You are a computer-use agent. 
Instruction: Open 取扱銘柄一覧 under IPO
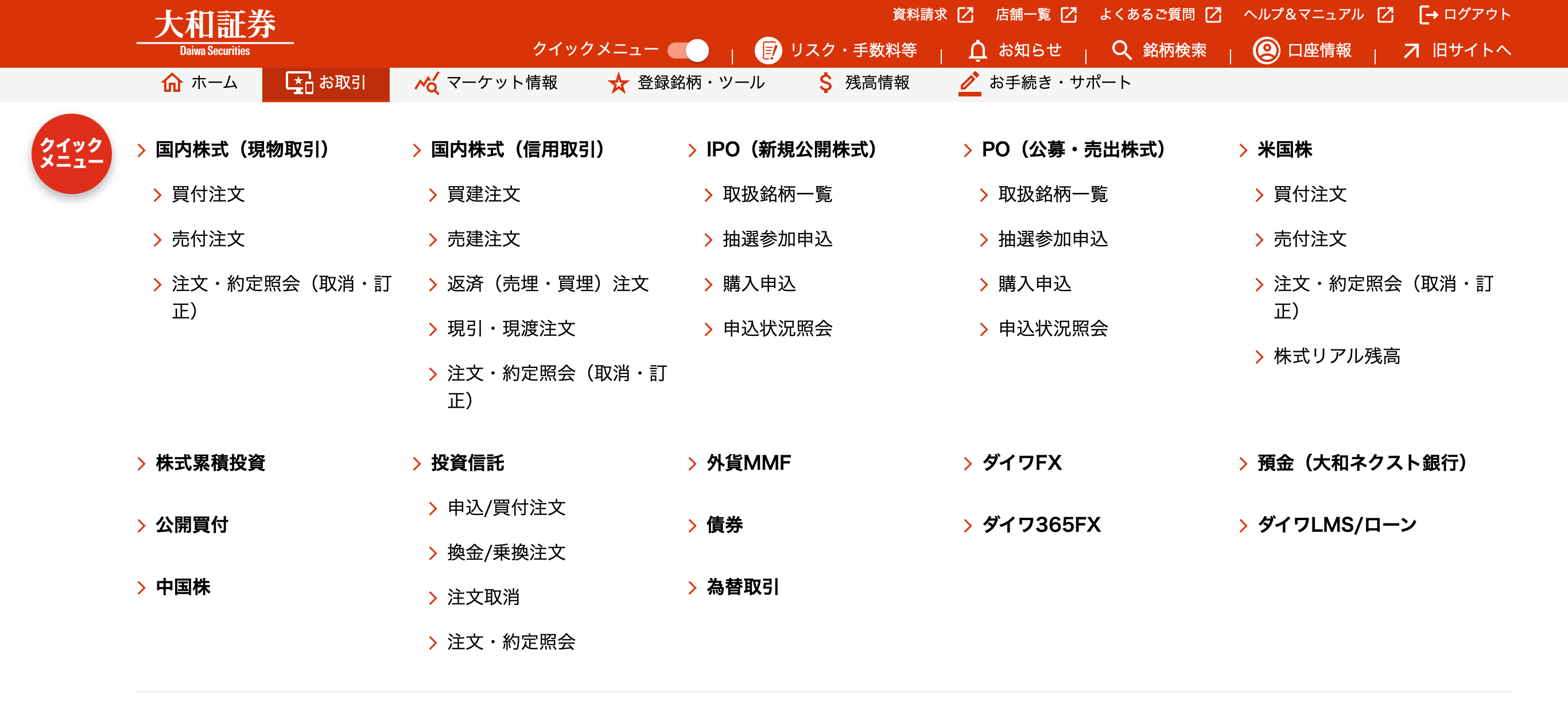pyautogui.click(x=777, y=195)
